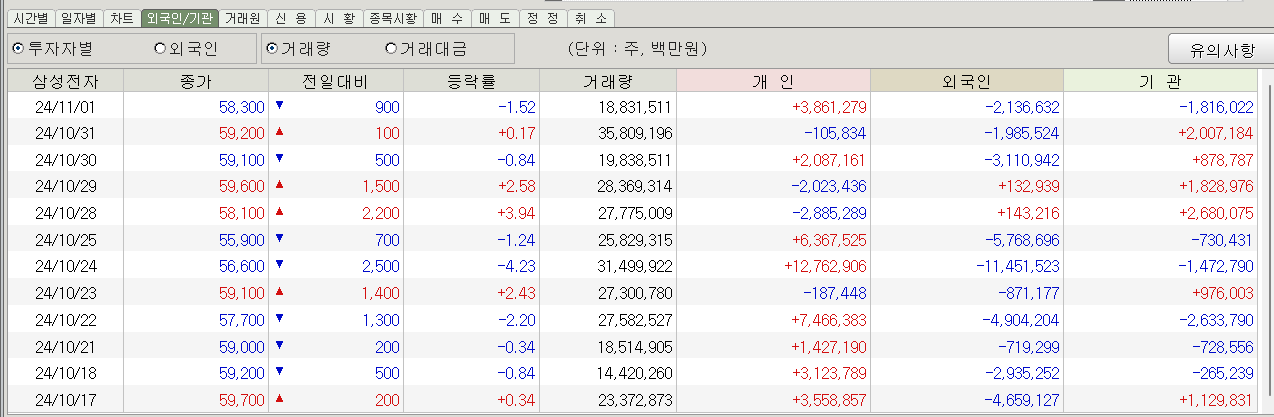The width and height of the screenshot is (1274, 417).
Task: Select the 24/10/31 date cell
Action: pyautogui.click(x=65, y=132)
